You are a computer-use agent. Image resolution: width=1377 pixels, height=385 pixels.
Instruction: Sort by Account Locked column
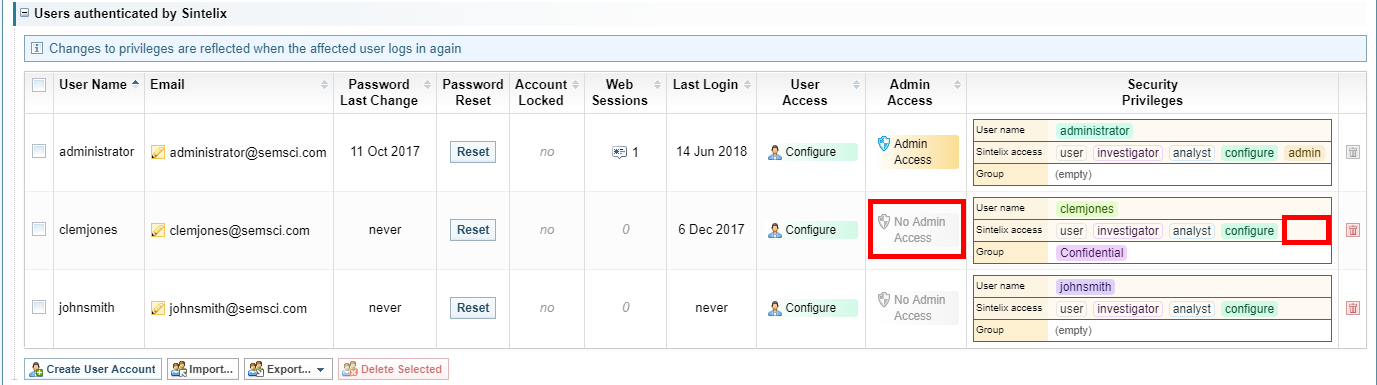[547, 92]
